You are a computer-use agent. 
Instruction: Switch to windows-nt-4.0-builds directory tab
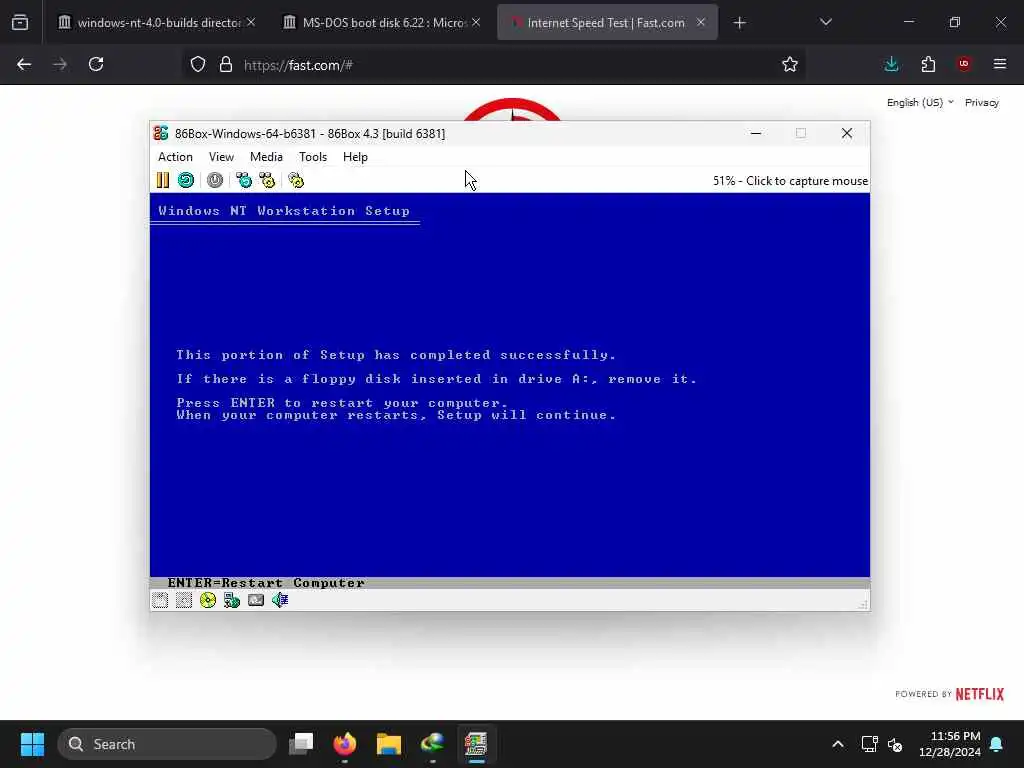pyautogui.click(x=157, y=23)
